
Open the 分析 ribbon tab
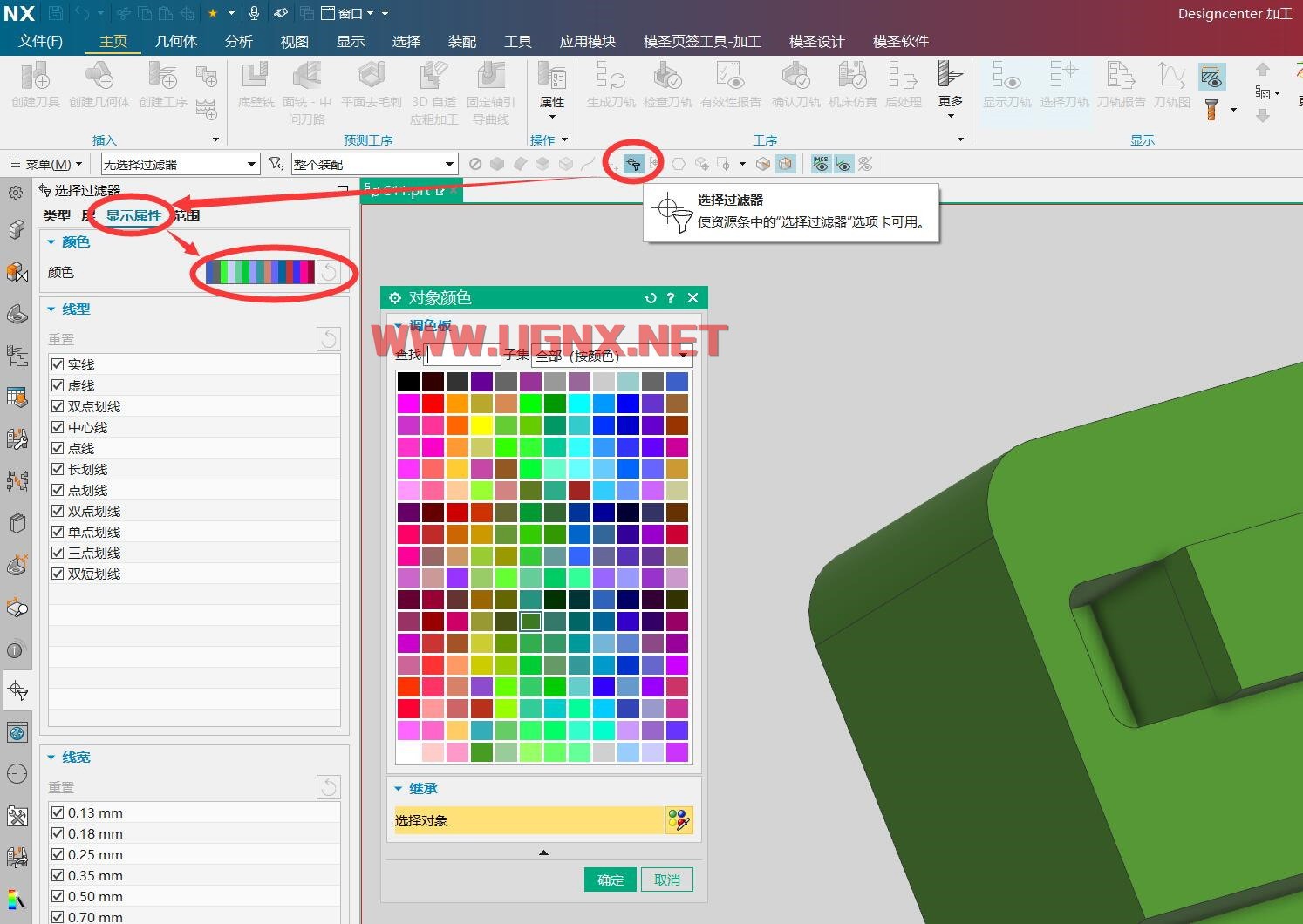point(238,41)
